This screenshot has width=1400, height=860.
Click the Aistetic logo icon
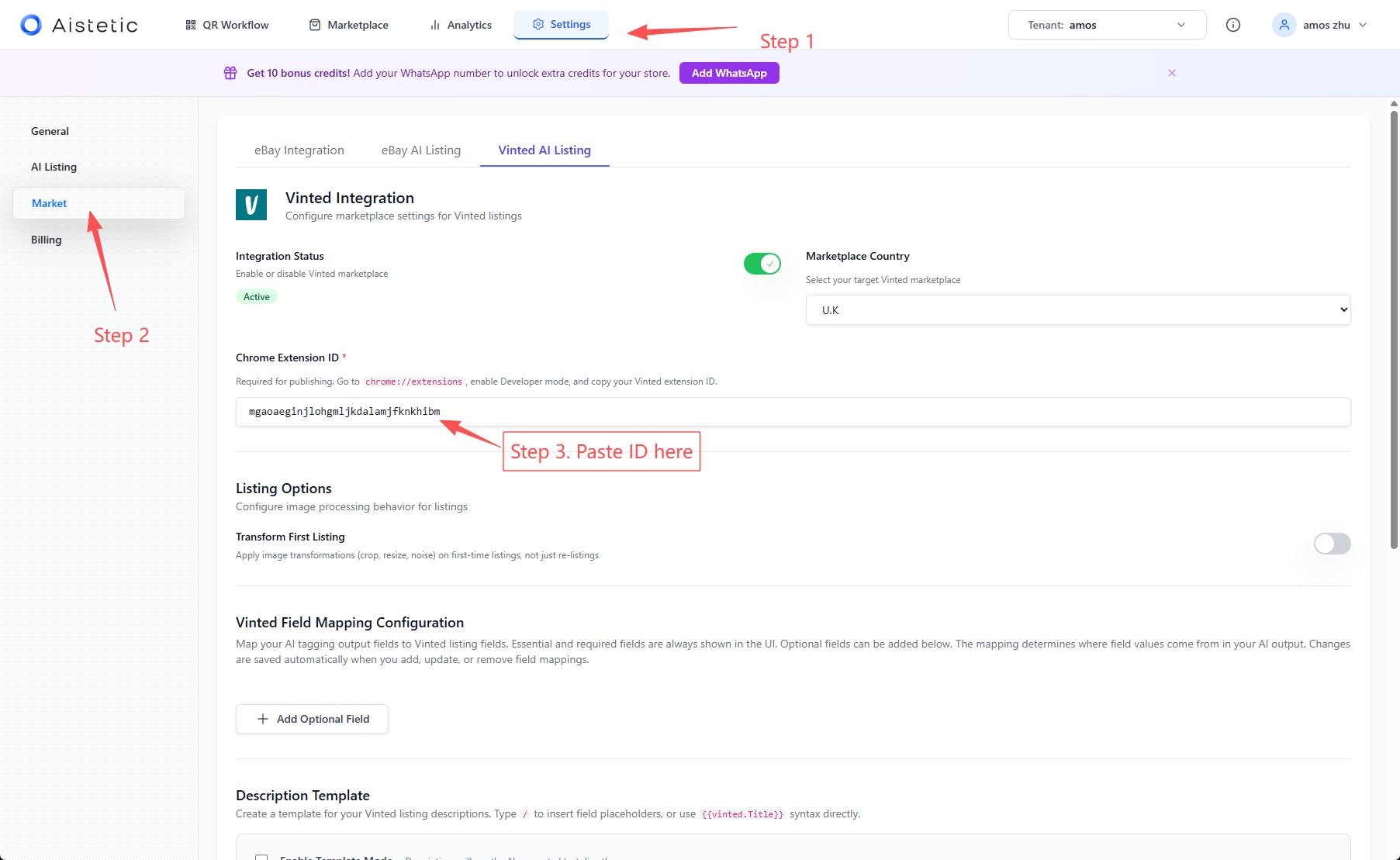31,25
